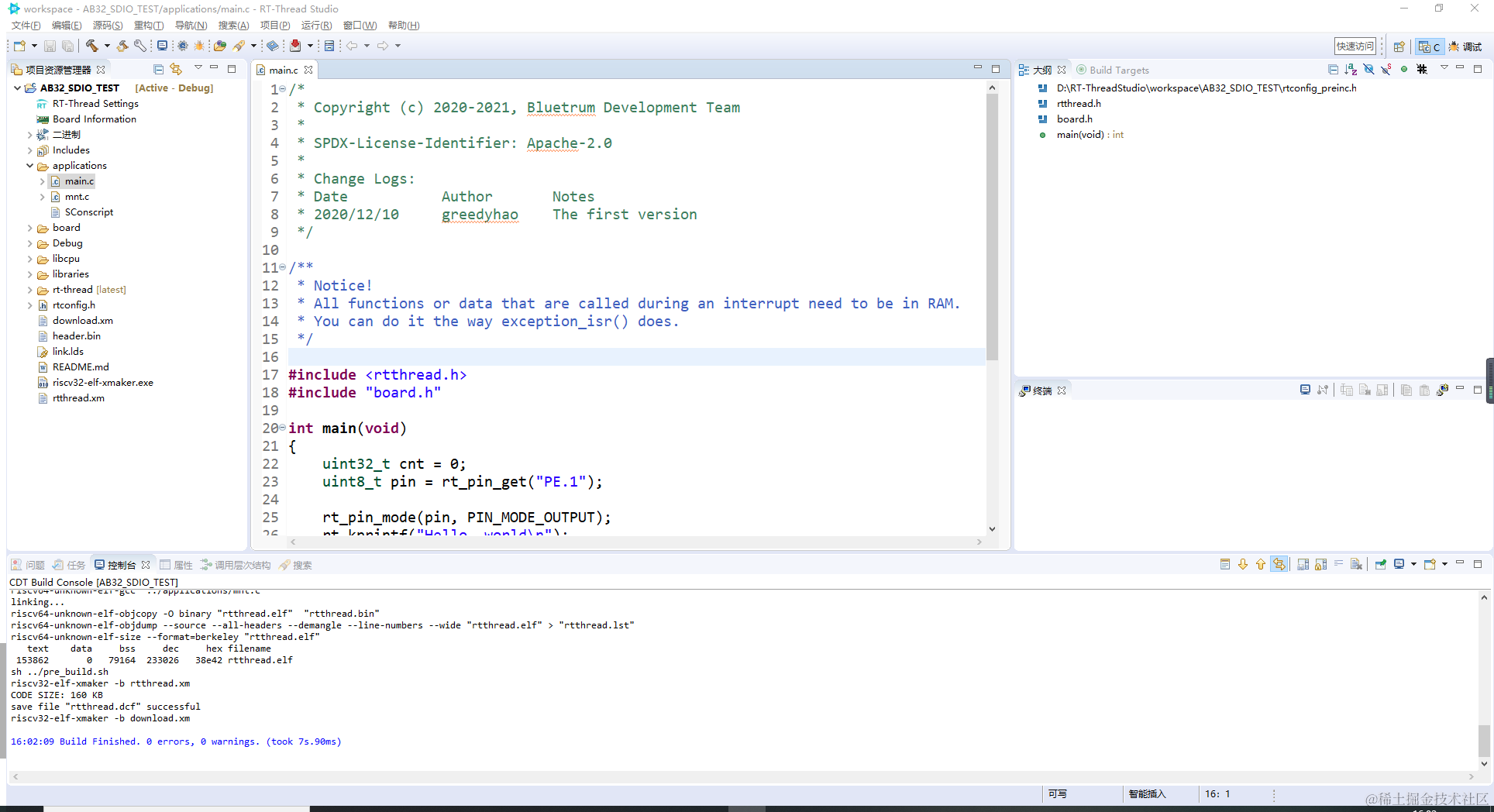The image size is (1494, 812).
Task: Toggle hide non-public members green dot
Action: pyautogui.click(x=1404, y=69)
